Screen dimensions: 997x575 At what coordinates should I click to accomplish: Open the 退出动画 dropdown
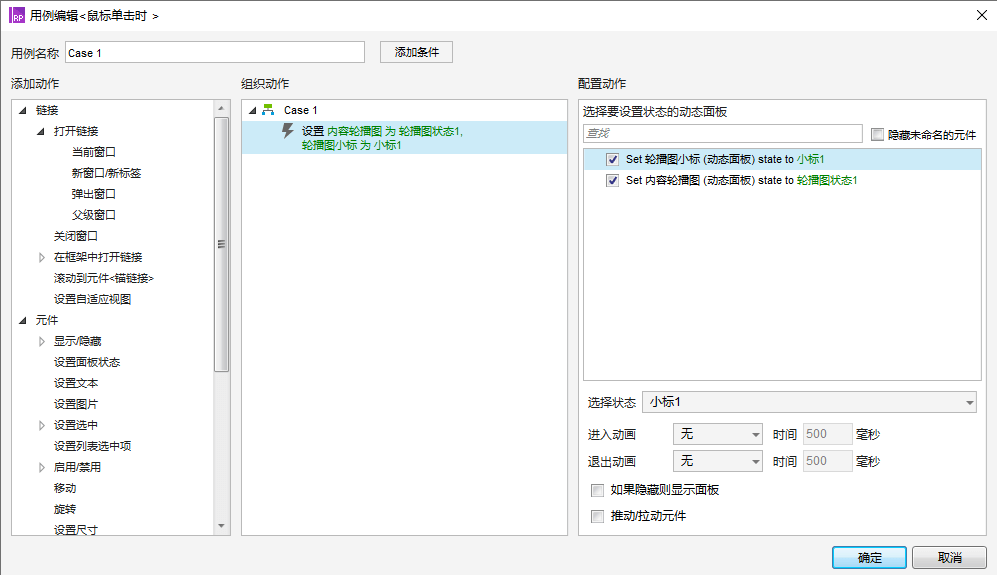[x=717, y=461]
